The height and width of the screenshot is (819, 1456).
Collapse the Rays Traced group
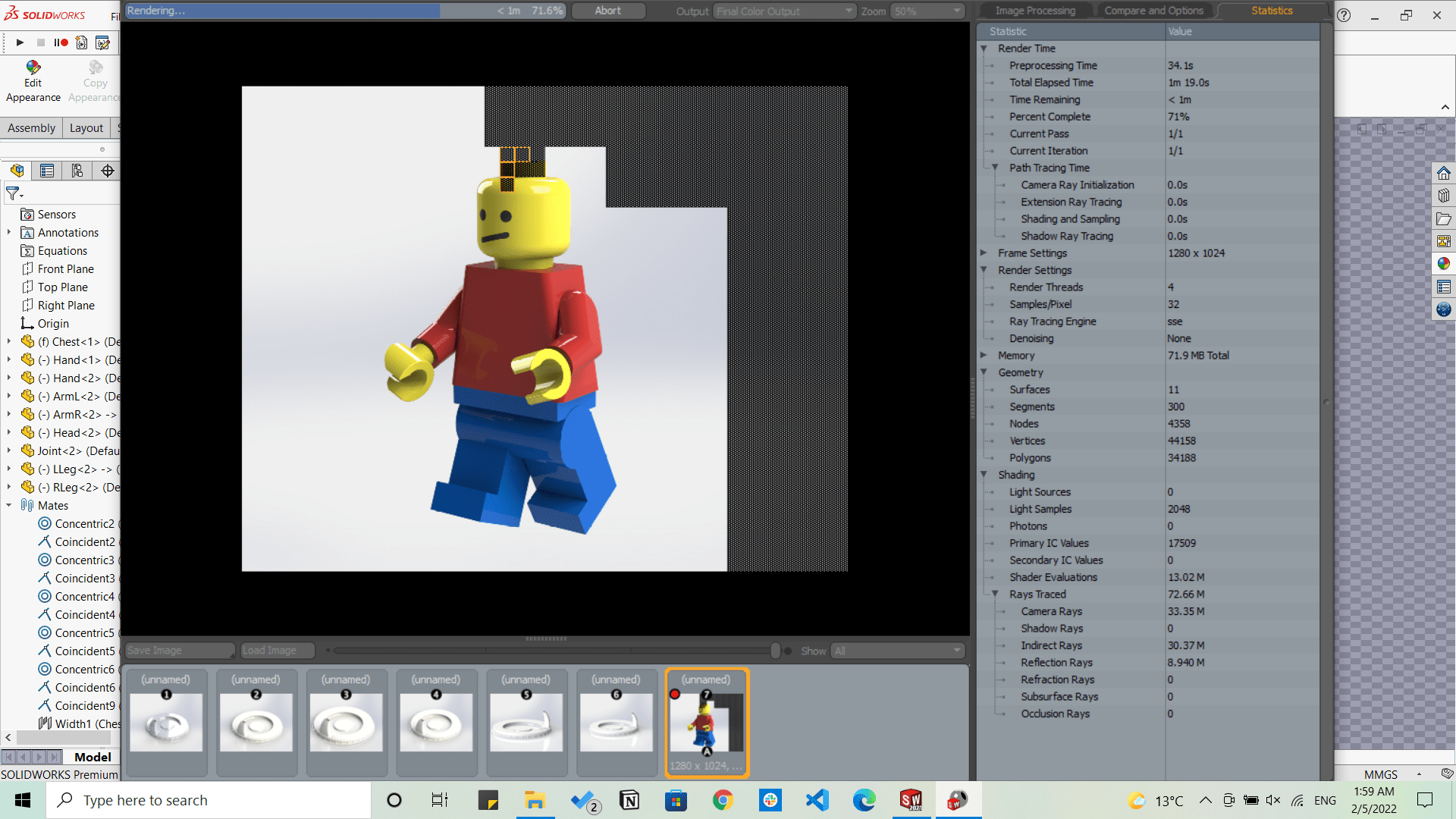click(x=996, y=595)
